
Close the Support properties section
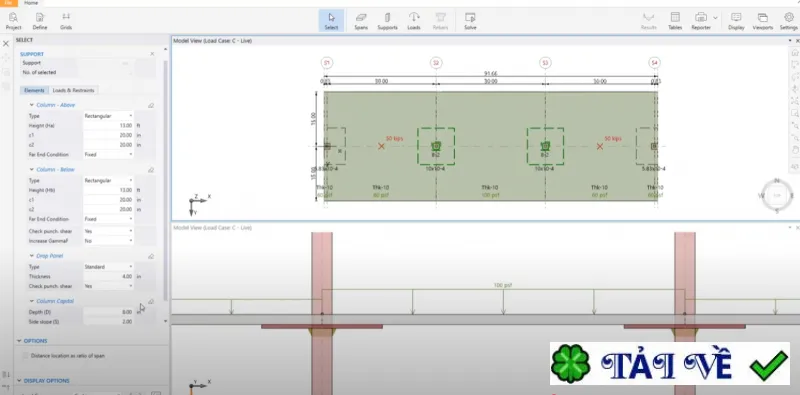[x=152, y=54]
